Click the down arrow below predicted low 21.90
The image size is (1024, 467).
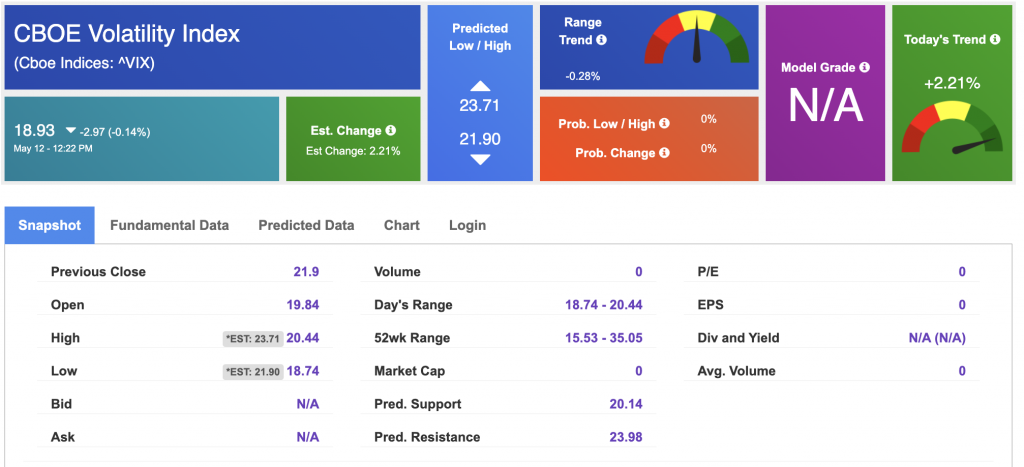[480, 159]
